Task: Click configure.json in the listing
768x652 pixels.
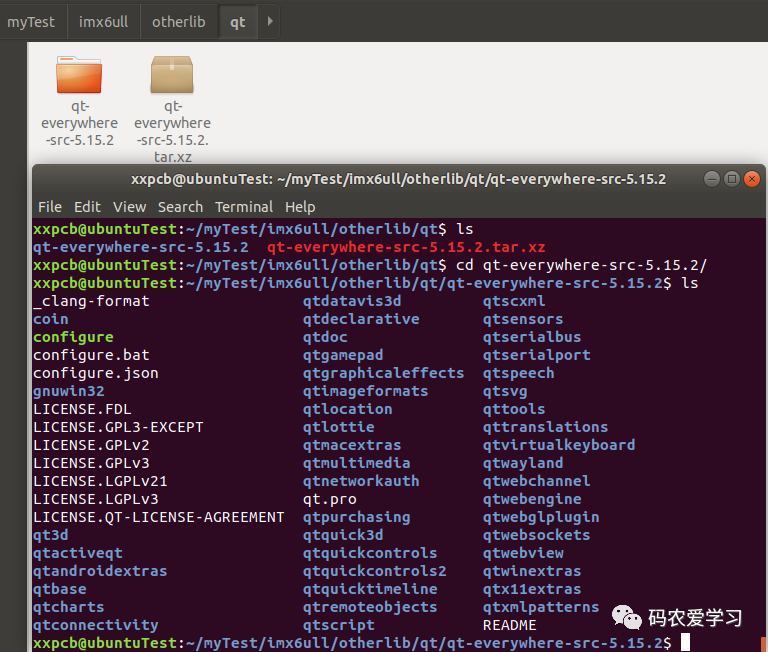Action: coord(96,373)
